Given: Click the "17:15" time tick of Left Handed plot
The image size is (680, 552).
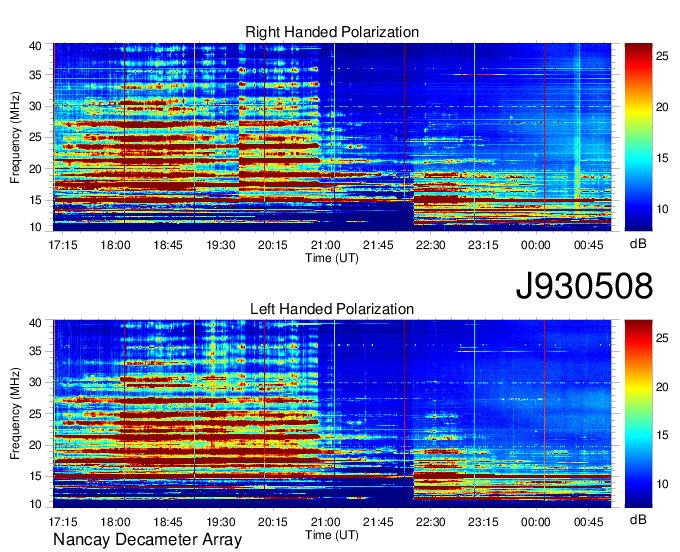Looking at the screenshot, I should point(63,522).
